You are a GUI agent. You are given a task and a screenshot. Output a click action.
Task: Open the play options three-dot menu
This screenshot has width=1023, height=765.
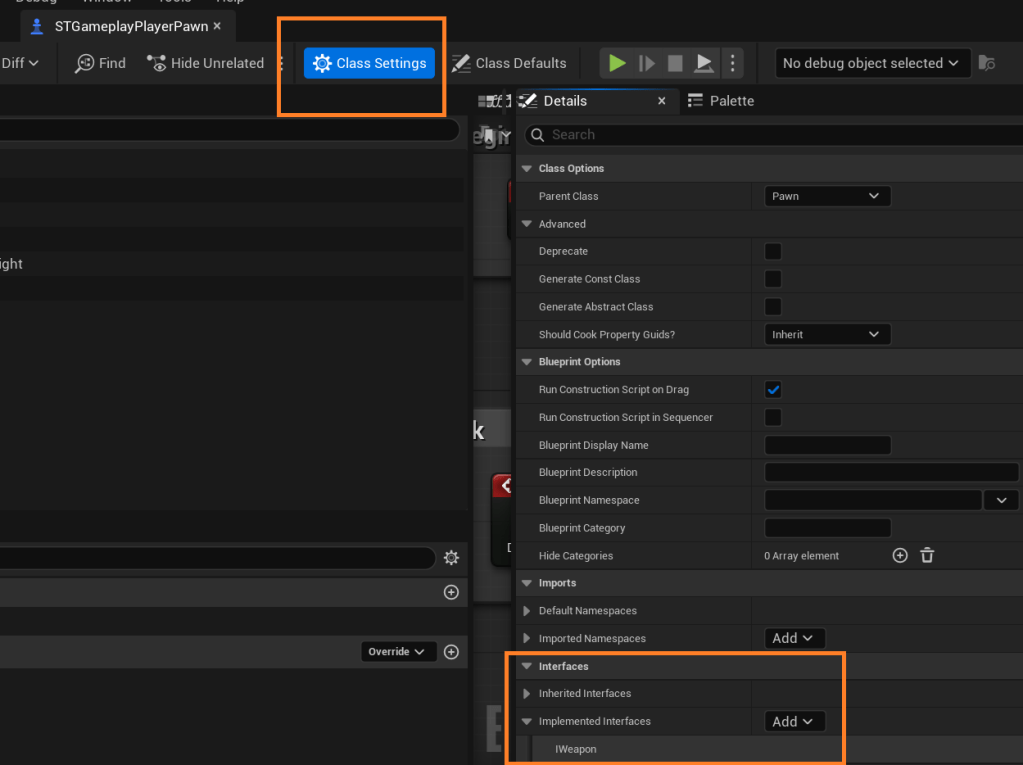(x=733, y=63)
